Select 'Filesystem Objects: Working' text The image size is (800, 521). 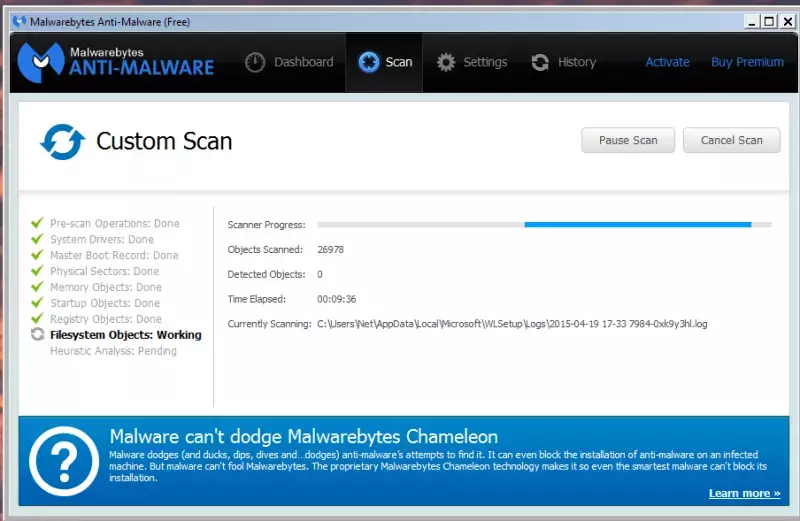[x=126, y=335]
